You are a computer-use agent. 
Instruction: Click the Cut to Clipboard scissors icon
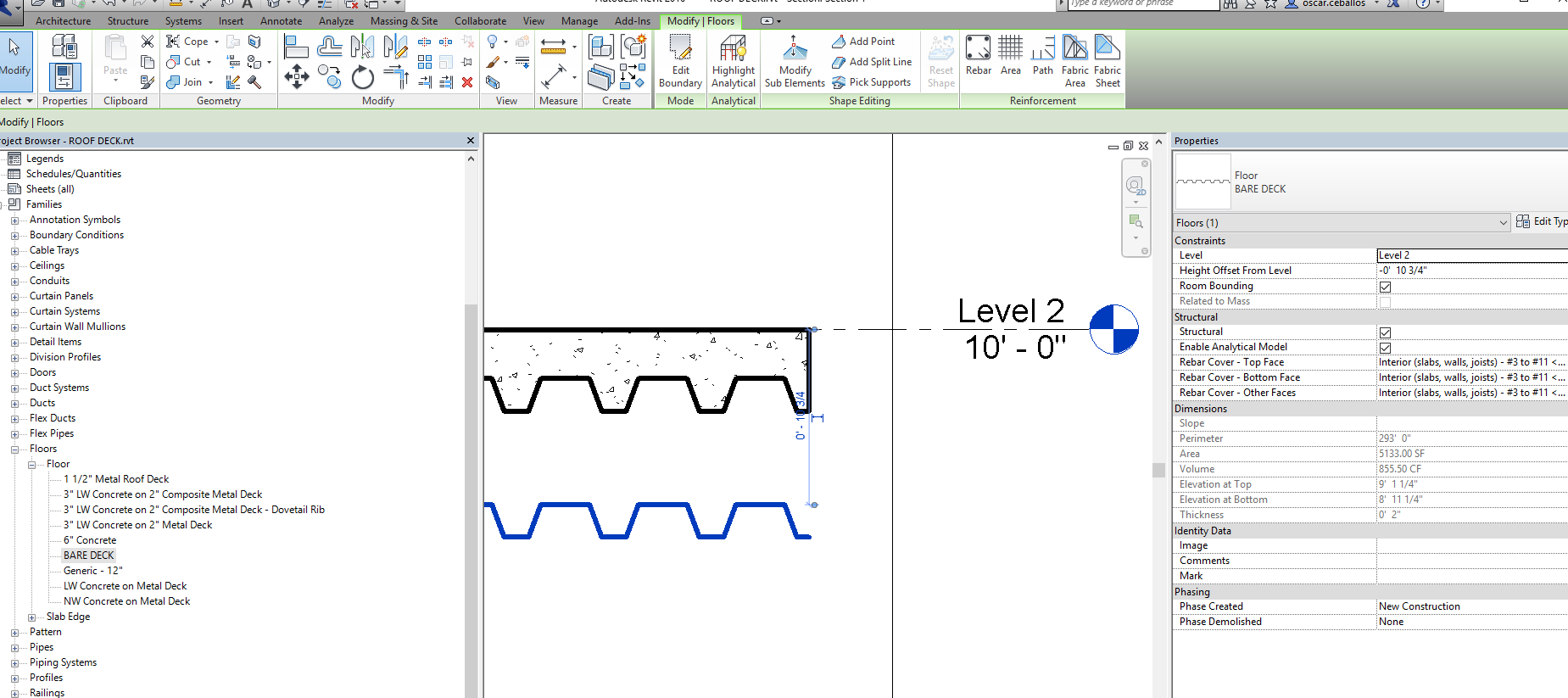[148, 41]
